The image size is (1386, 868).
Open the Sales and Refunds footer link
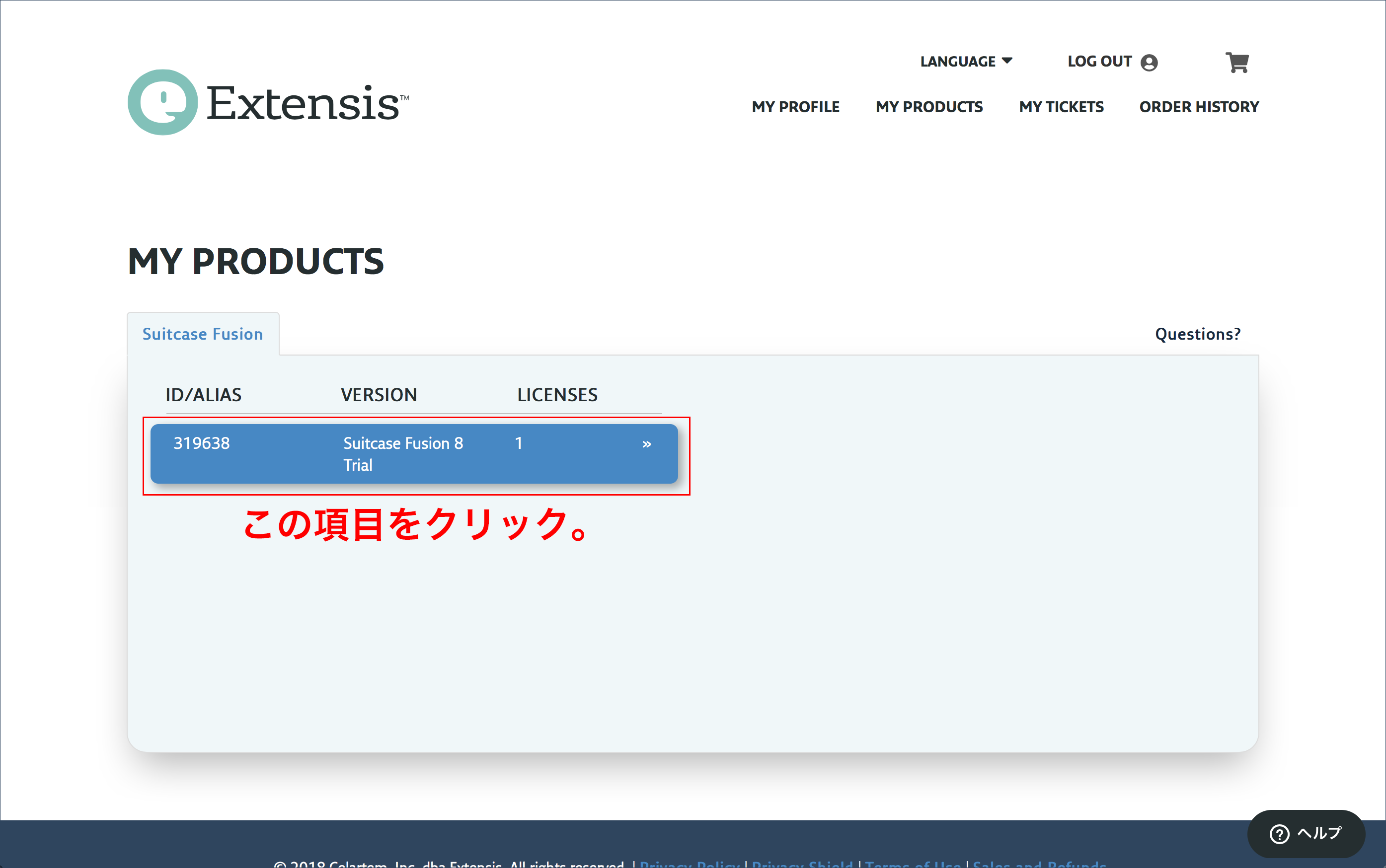1040,864
